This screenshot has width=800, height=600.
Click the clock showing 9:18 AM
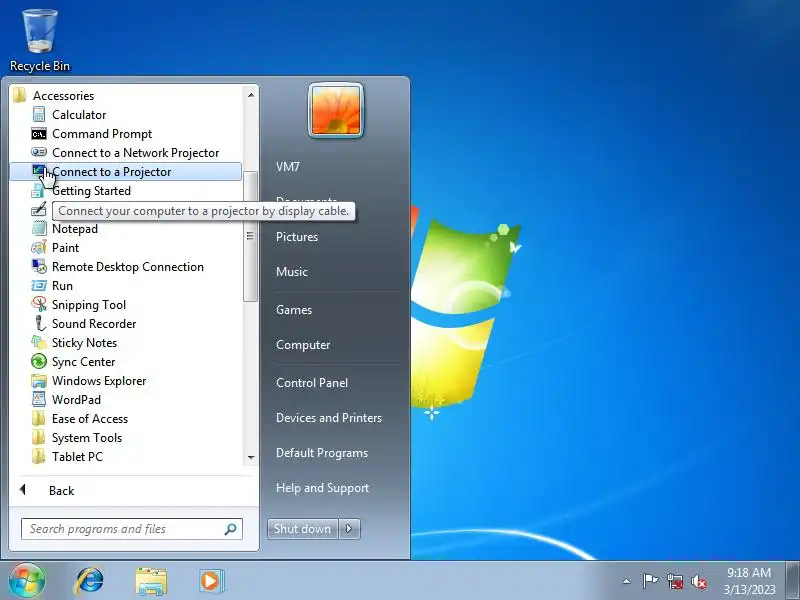(749, 572)
